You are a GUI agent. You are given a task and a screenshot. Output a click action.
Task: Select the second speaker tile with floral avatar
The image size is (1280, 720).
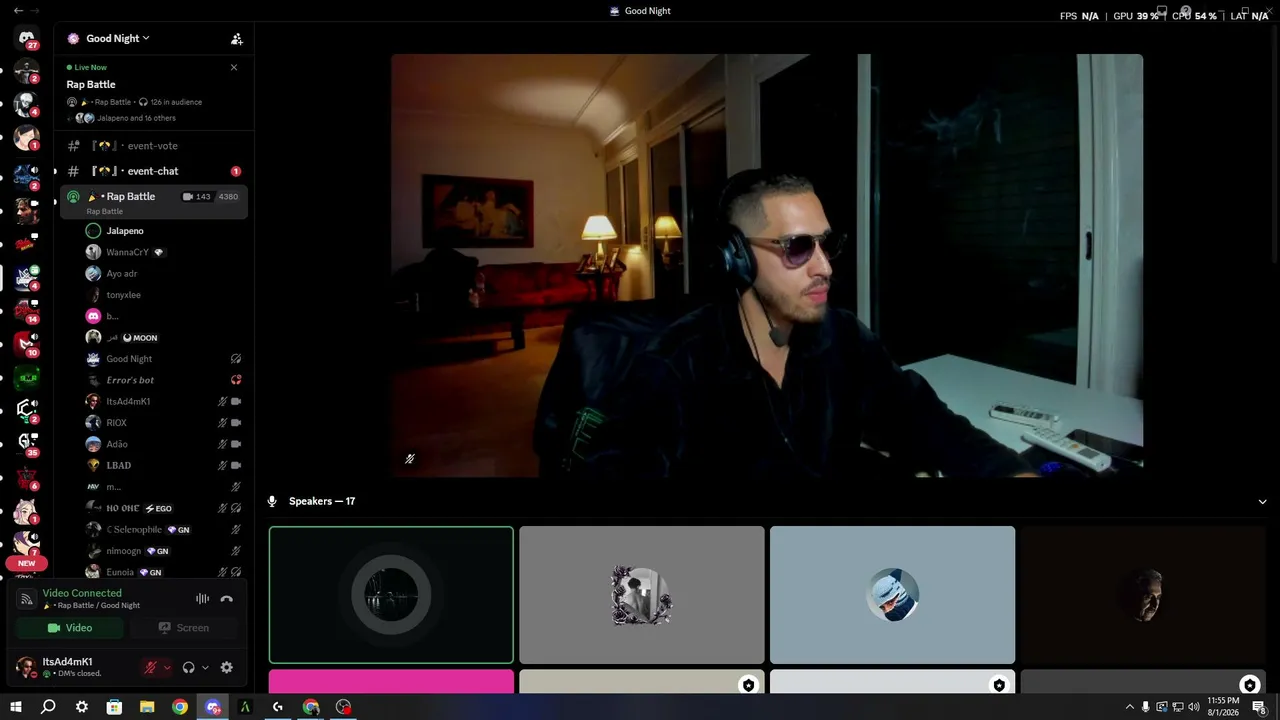click(x=642, y=595)
